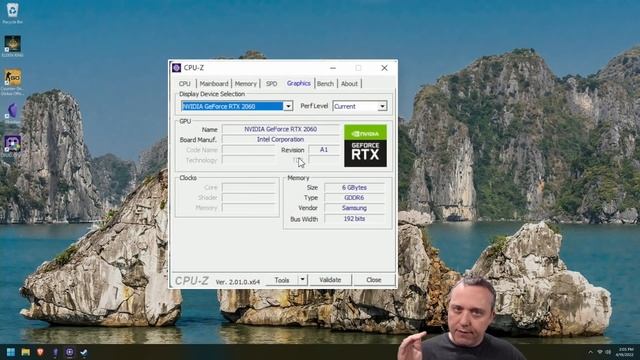Image resolution: width=640 pixels, height=360 pixels.
Task: Click the empty Shader clock field
Action: tap(249, 198)
